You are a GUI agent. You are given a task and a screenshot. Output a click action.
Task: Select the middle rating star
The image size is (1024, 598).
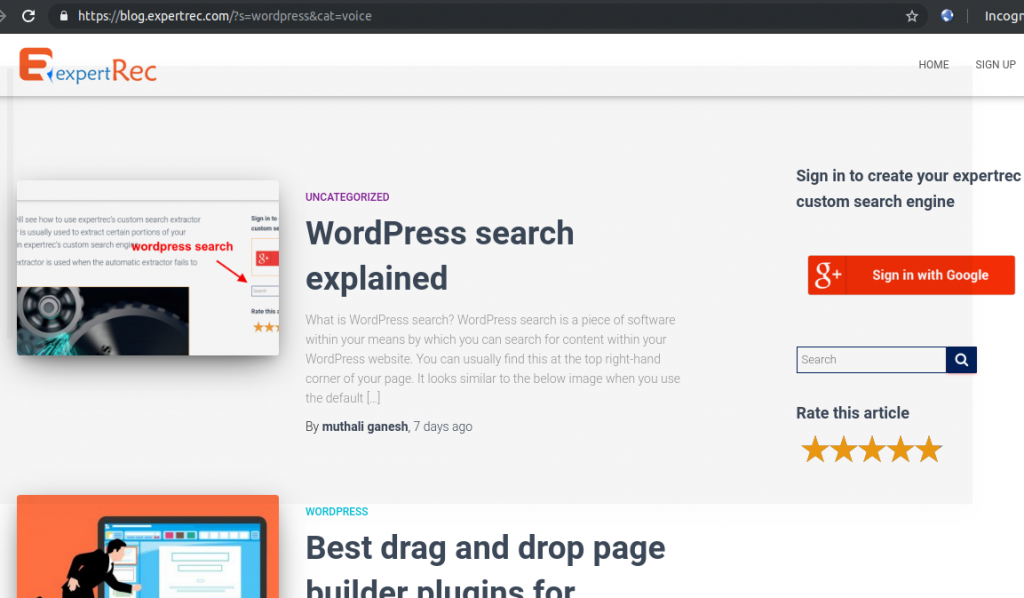click(x=871, y=449)
